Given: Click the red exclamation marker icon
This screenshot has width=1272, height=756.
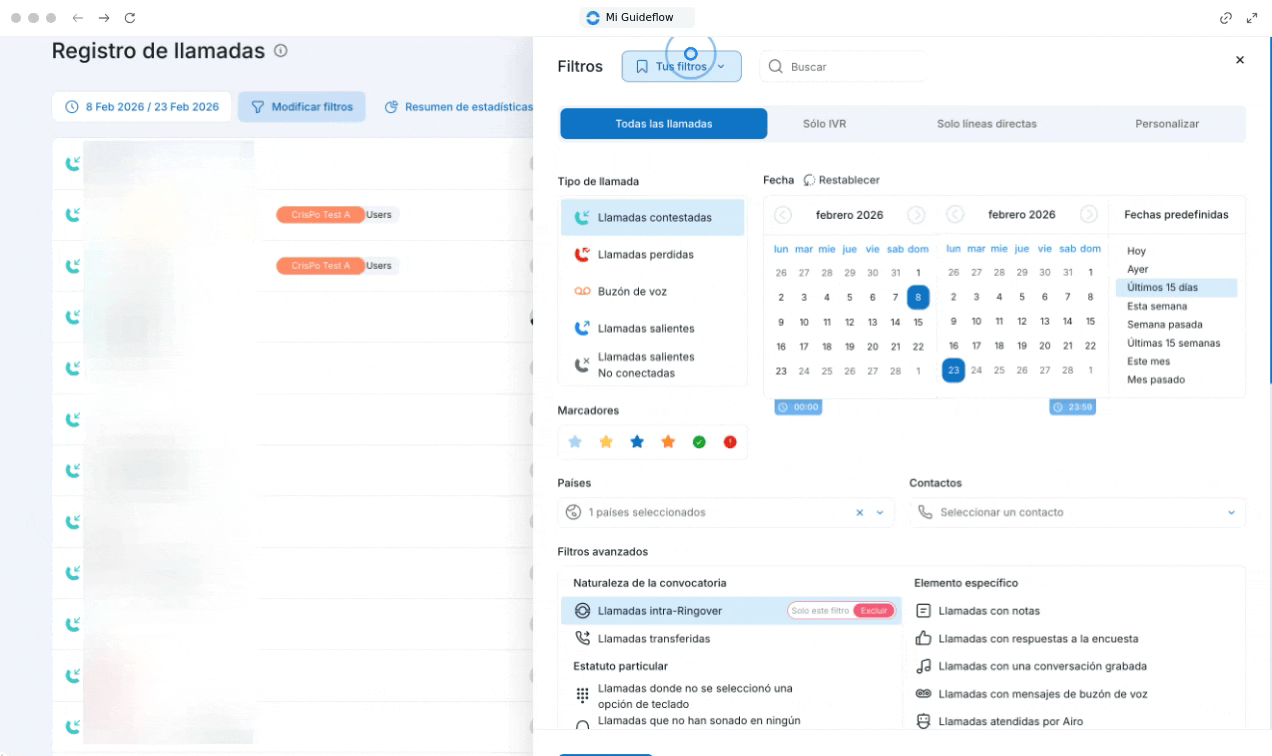Looking at the screenshot, I should 730,442.
